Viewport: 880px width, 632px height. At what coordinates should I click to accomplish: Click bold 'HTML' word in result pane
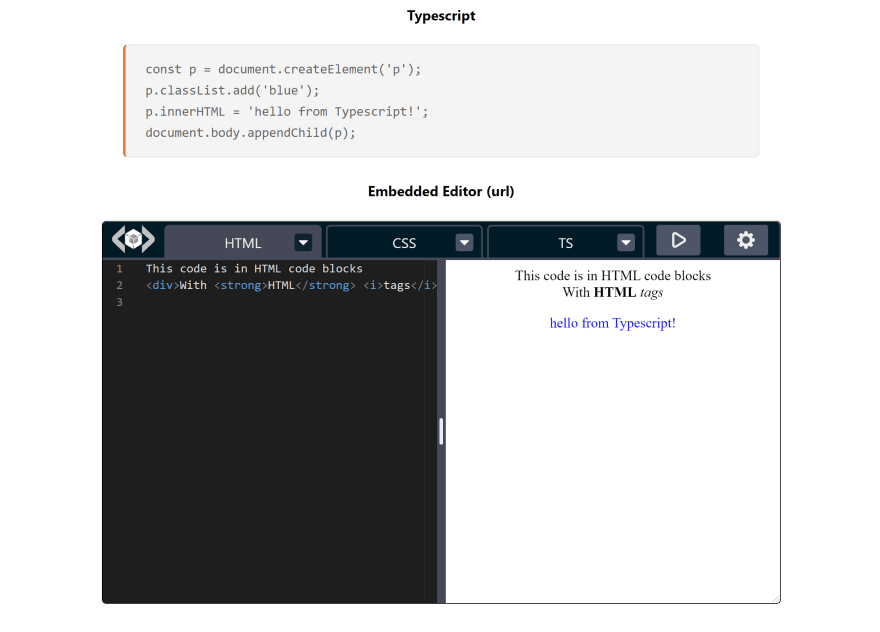pos(615,292)
